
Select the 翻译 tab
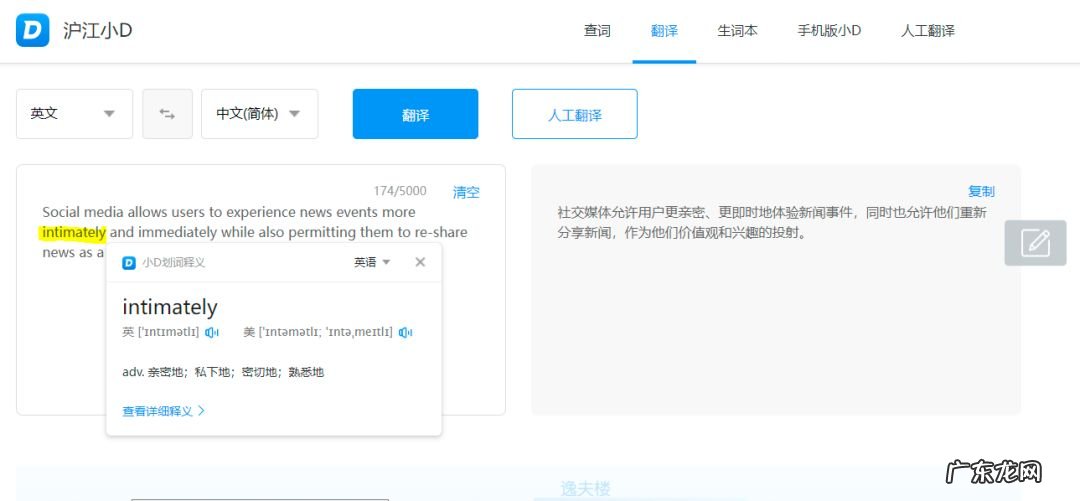664,31
